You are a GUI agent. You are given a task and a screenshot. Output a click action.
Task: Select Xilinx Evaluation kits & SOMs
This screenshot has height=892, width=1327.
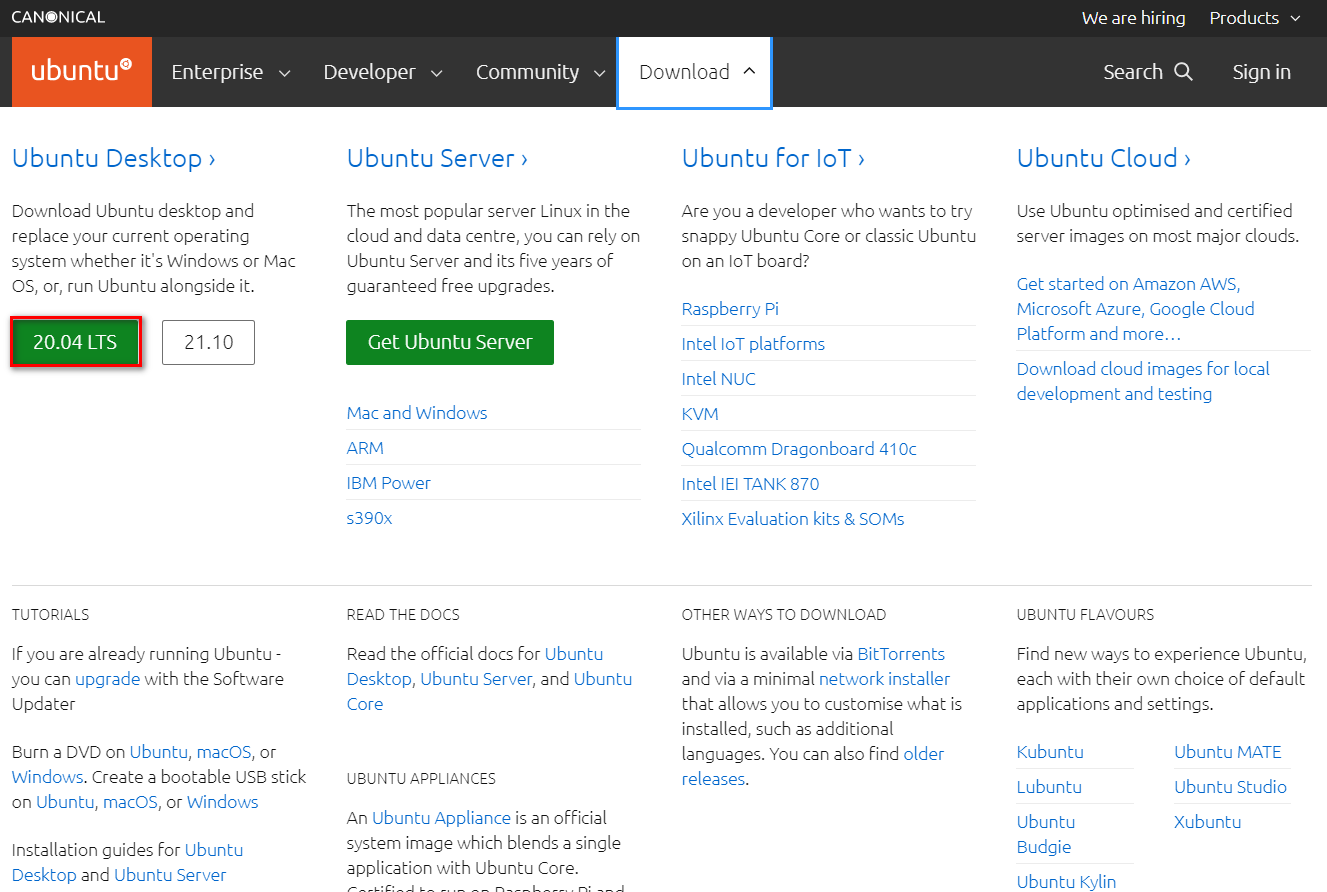pos(792,518)
